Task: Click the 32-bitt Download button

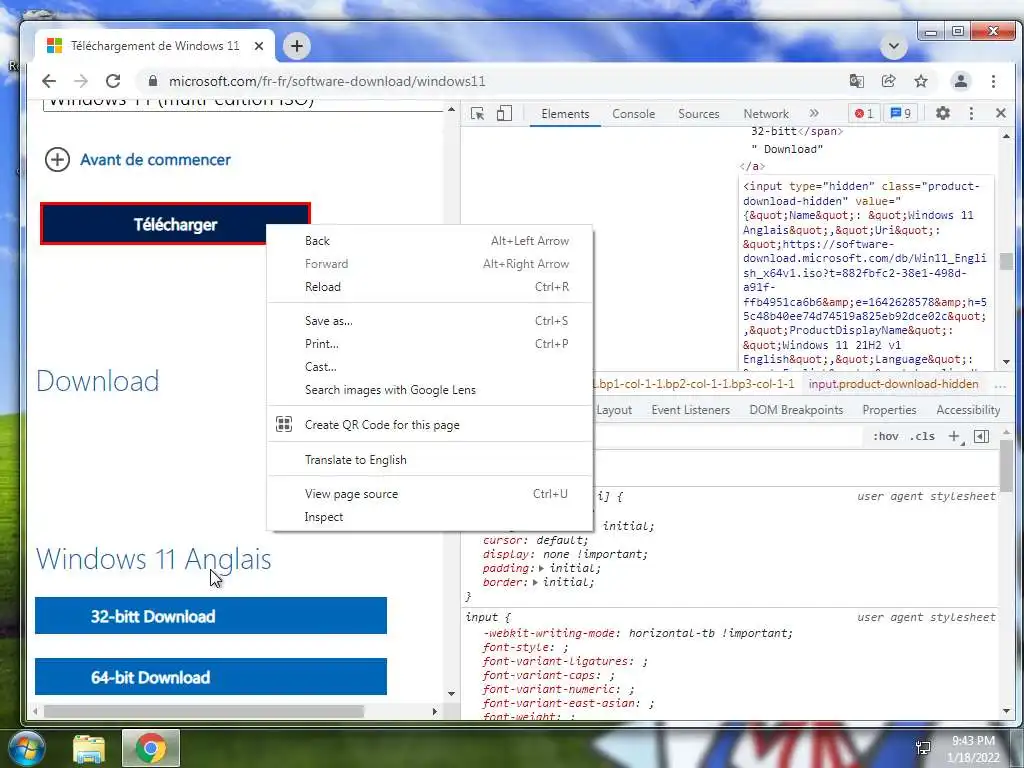Action: pos(210,616)
